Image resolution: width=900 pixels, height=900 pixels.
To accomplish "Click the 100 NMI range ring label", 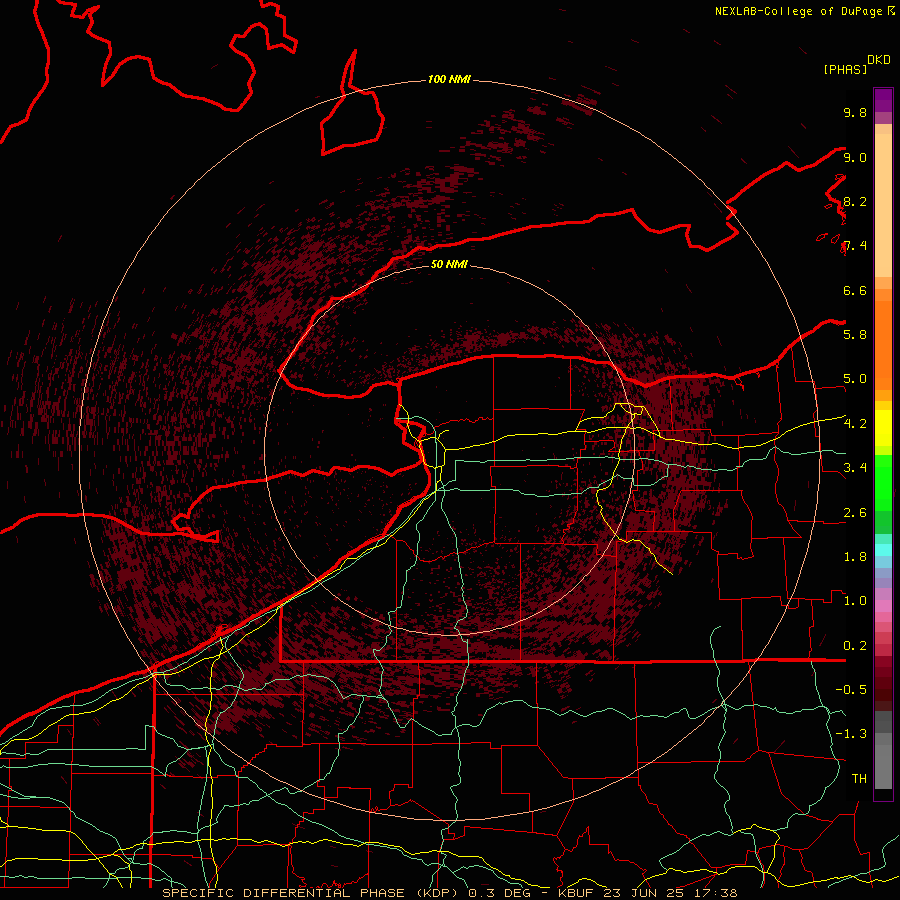I will (x=449, y=79).
